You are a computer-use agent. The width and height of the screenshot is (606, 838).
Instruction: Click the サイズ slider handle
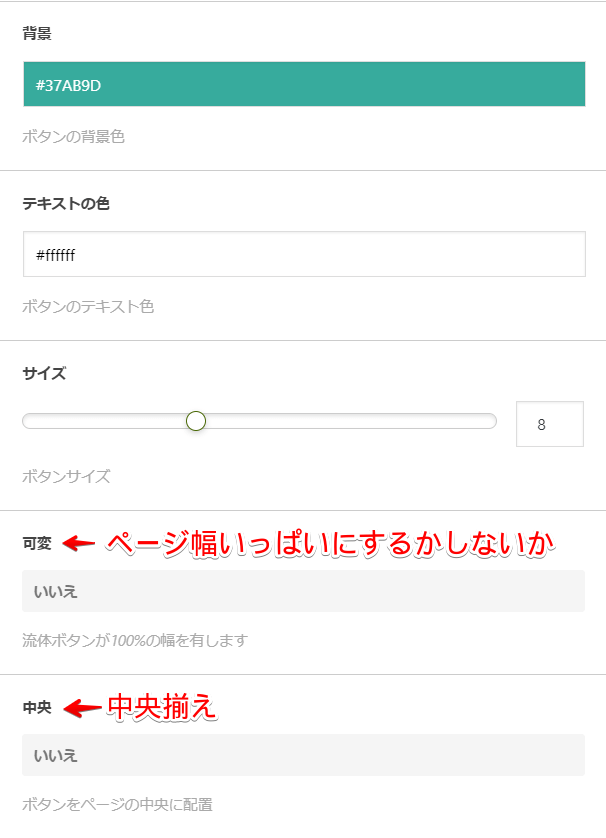click(x=196, y=422)
